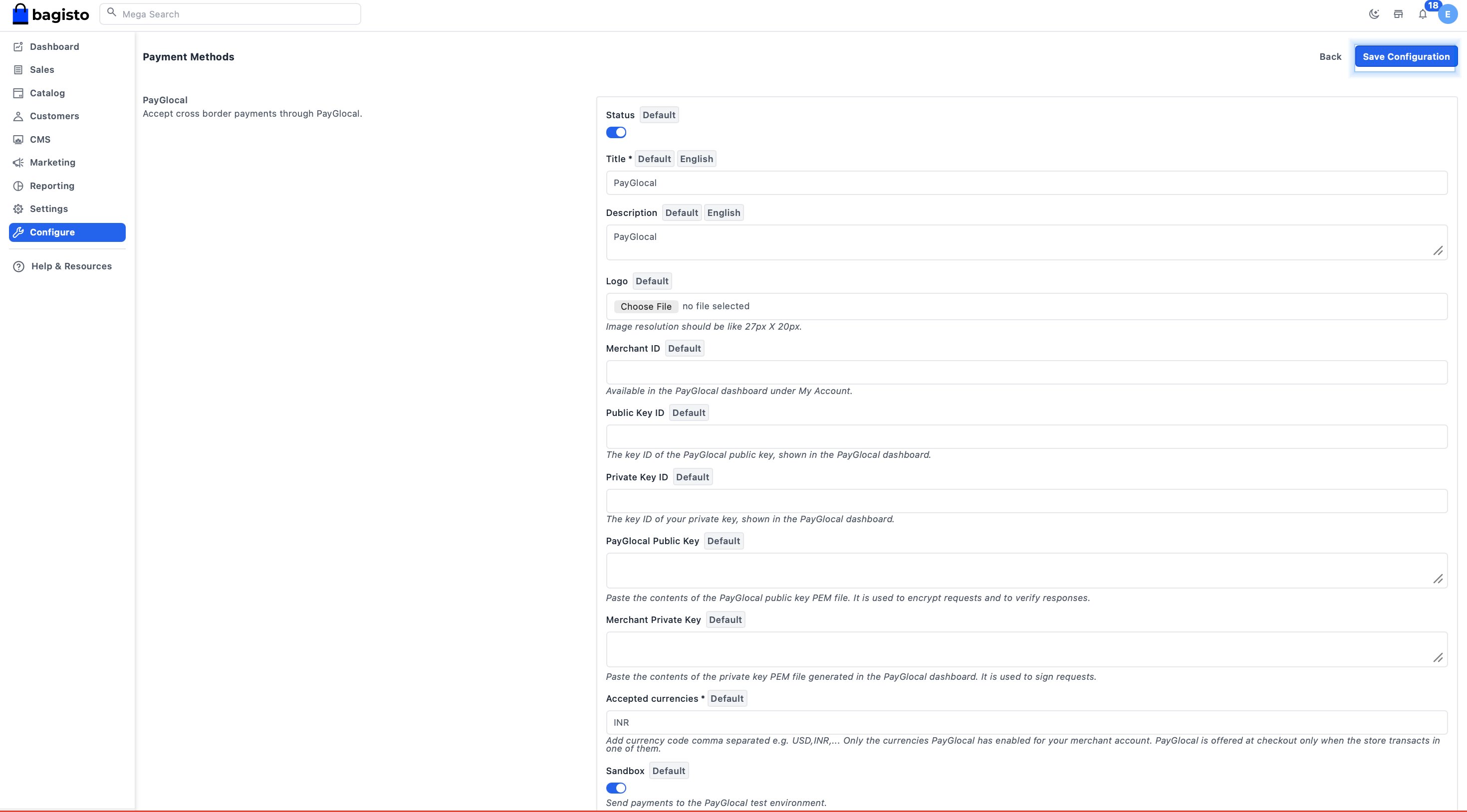This screenshot has height=812, width=1467.
Task: Click the CMS sidebar icon
Action: [18, 140]
